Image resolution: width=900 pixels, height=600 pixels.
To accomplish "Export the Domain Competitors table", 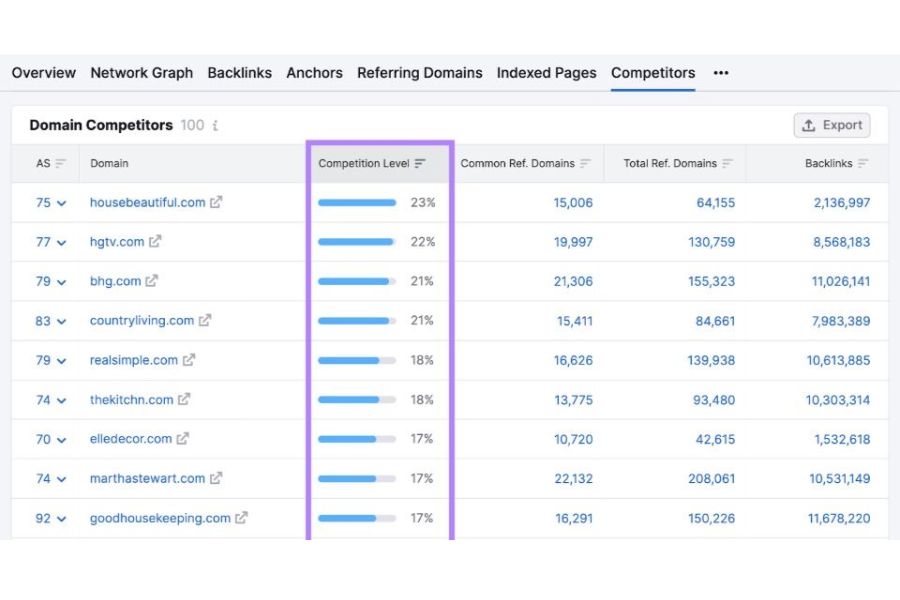I will (x=832, y=125).
